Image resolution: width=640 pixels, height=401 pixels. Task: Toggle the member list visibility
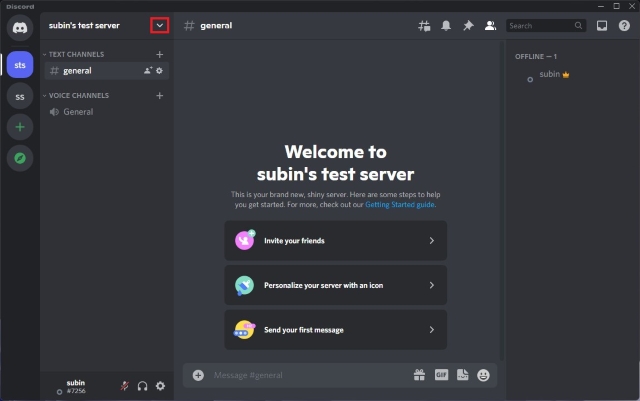pos(490,25)
